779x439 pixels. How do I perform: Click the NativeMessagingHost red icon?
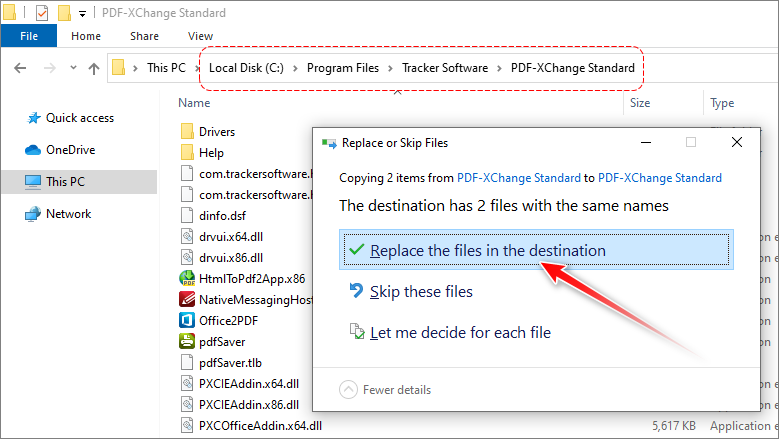click(x=187, y=299)
